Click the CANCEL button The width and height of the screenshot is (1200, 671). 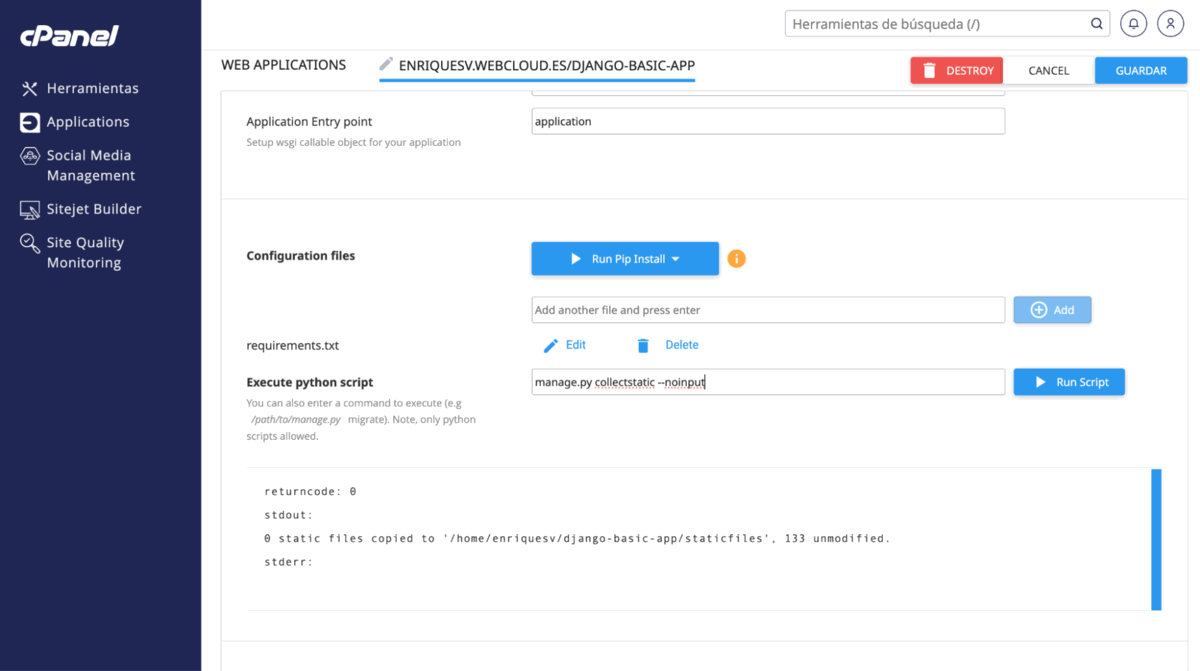pyautogui.click(x=1049, y=70)
